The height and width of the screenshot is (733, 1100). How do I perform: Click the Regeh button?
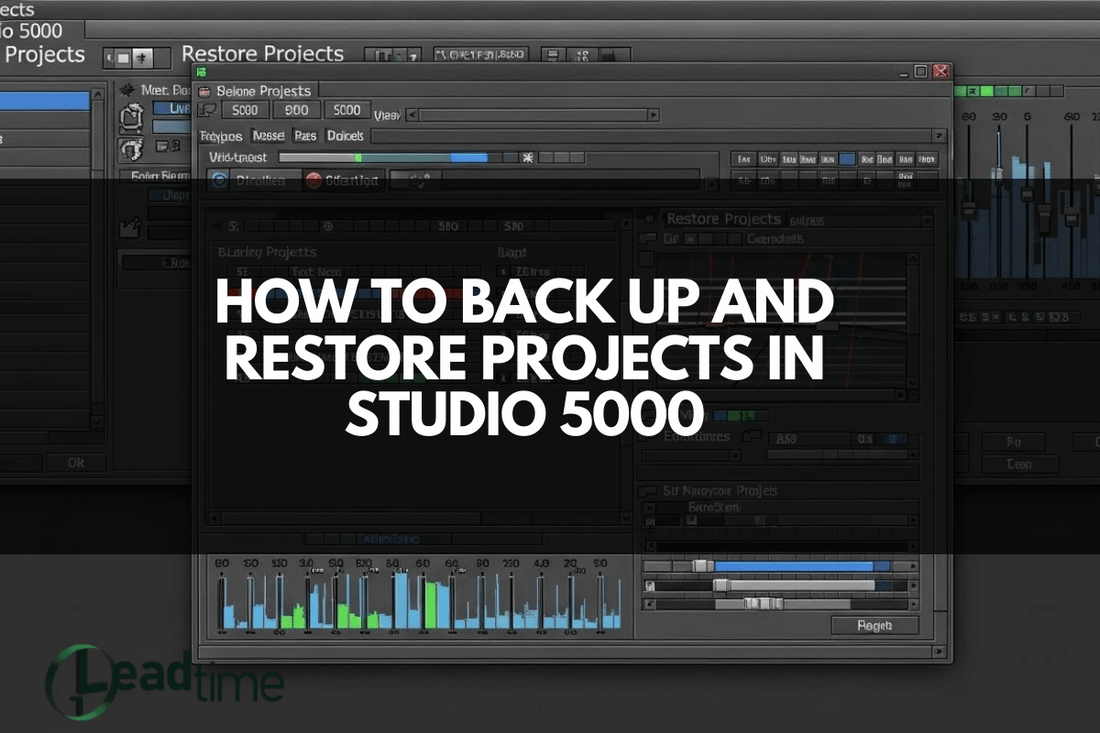pyautogui.click(x=874, y=625)
